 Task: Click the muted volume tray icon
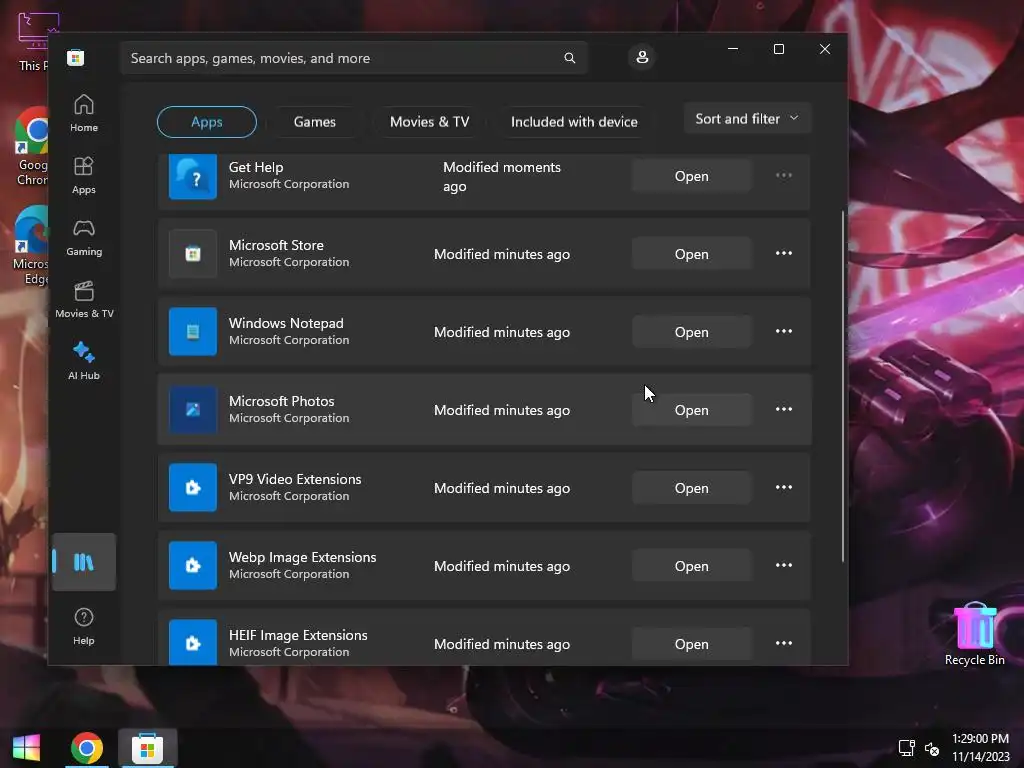click(x=932, y=748)
